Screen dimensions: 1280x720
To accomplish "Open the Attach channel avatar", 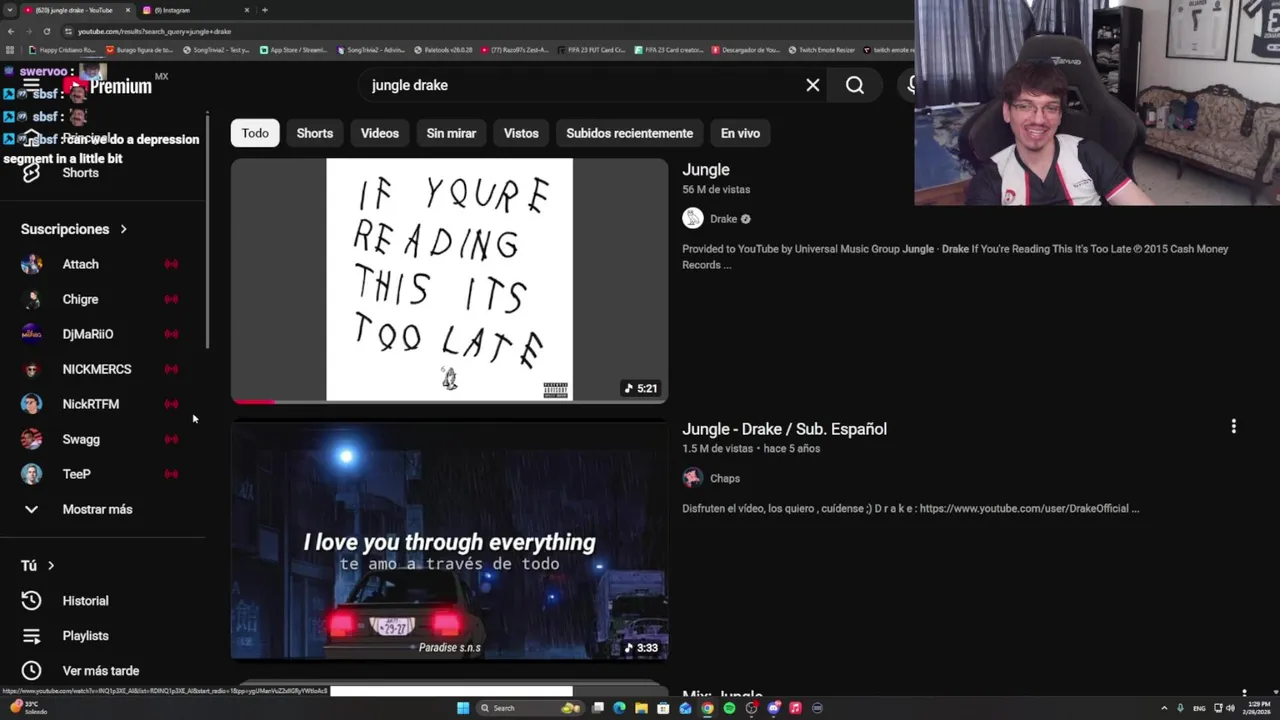I will [32, 264].
